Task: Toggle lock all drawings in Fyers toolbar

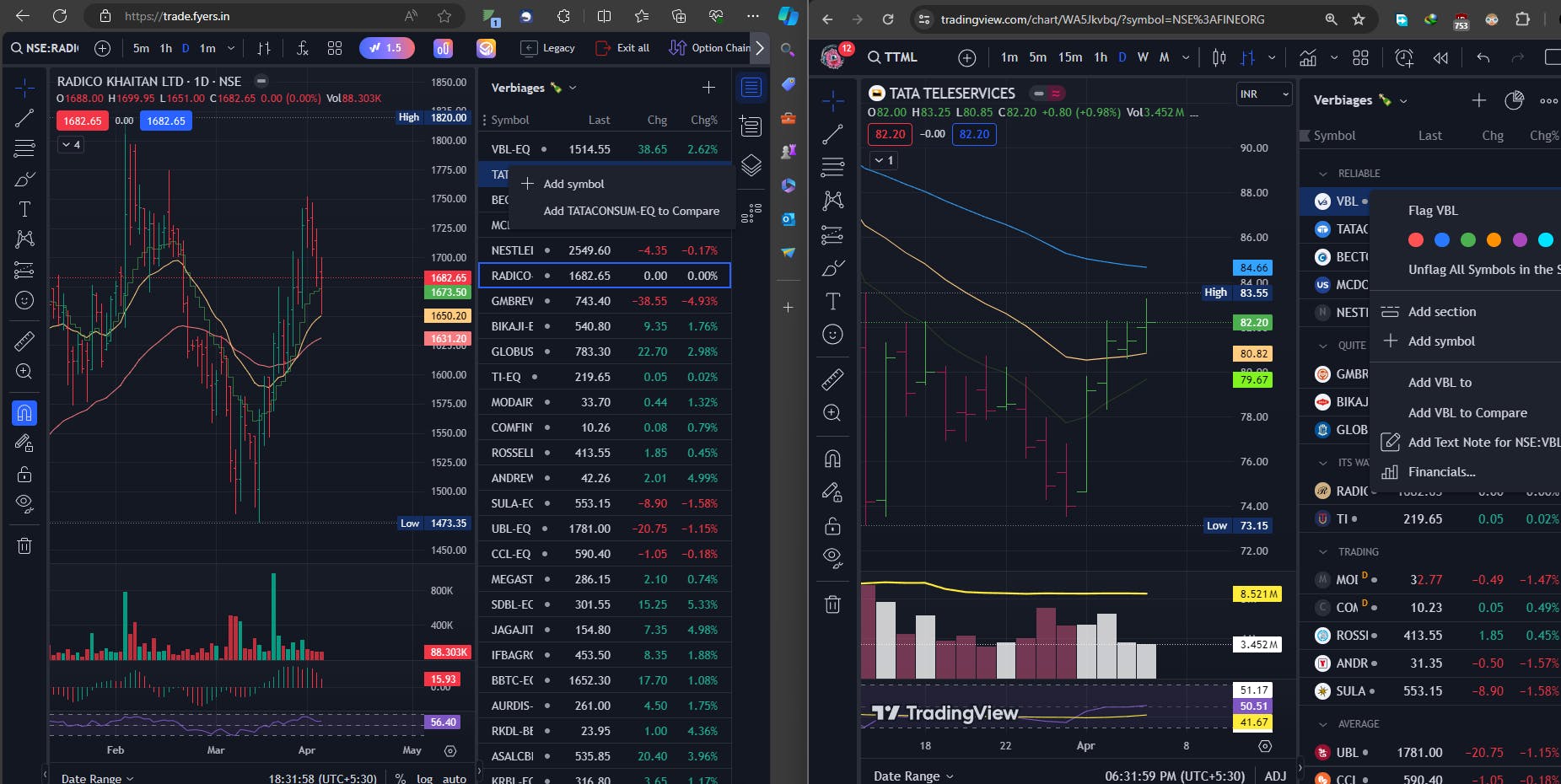Action: 24,474
